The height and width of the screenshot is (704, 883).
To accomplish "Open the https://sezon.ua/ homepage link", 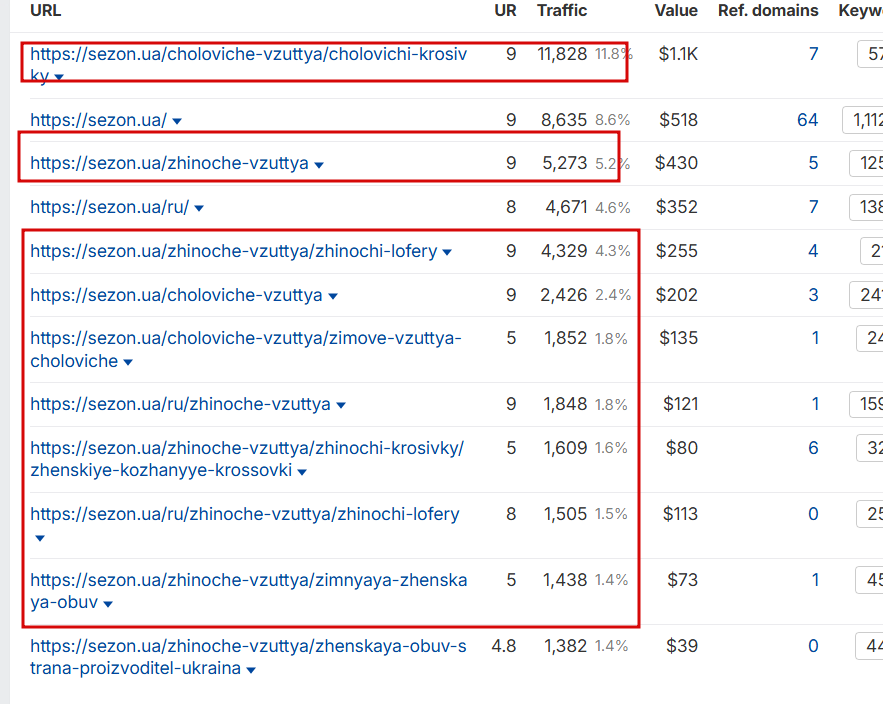I will click(99, 120).
